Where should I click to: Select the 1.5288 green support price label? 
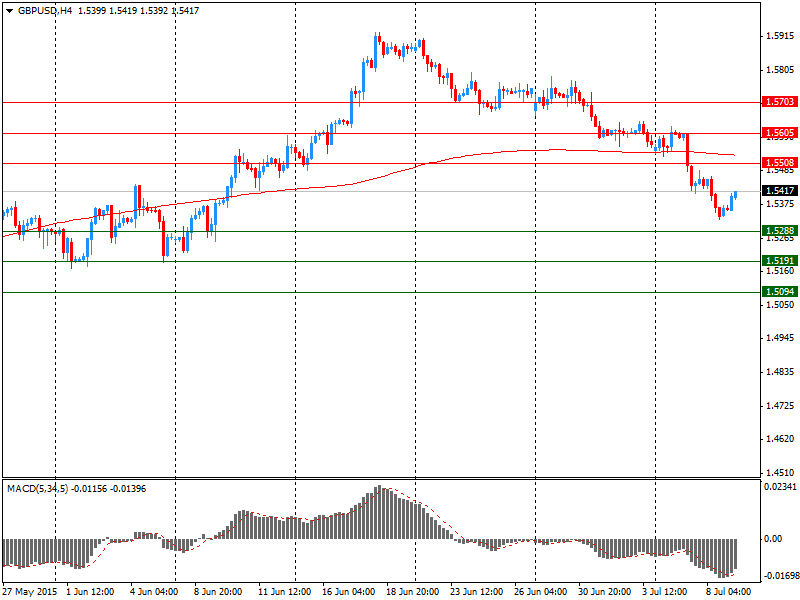click(780, 231)
